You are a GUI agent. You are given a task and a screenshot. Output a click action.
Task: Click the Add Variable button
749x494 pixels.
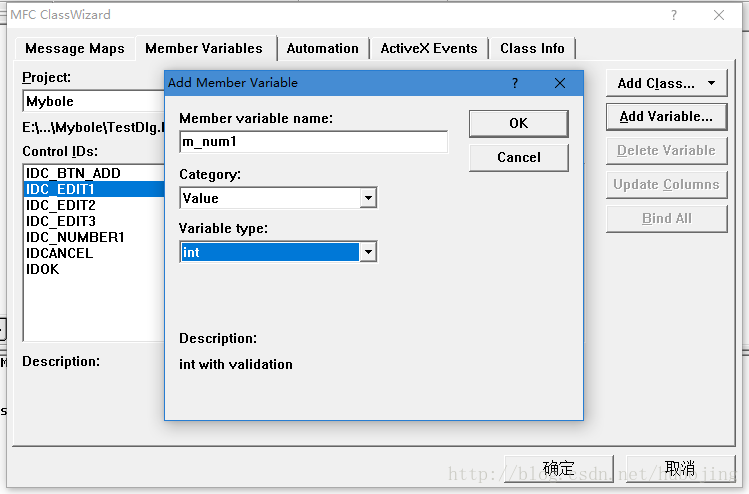(x=665, y=116)
